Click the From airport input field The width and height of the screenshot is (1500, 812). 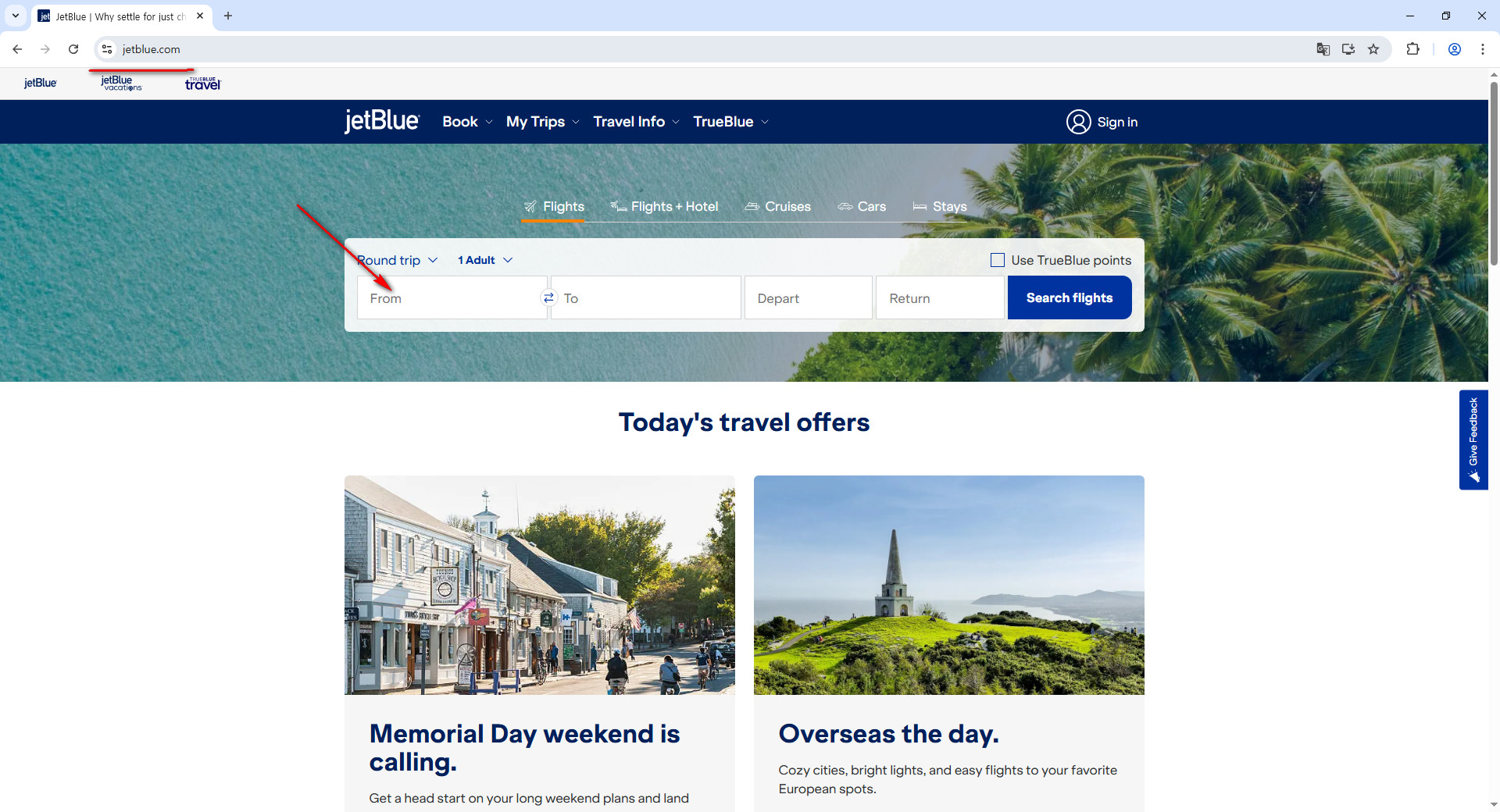pyautogui.click(x=452, y=297)
